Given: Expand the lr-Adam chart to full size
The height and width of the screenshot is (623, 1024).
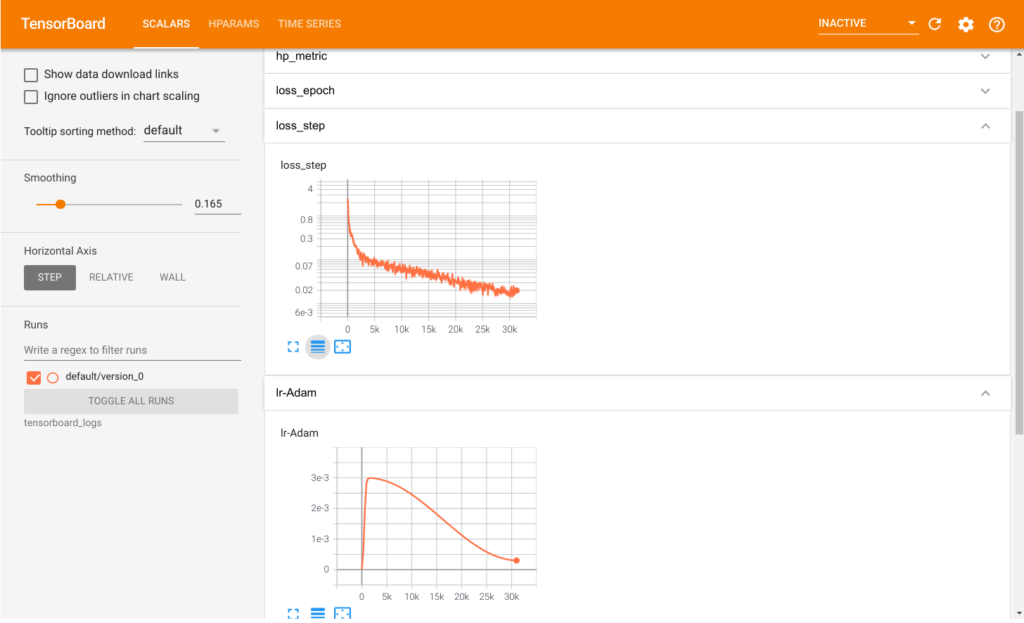Looking at the screenshot, I should pos(293,613).
